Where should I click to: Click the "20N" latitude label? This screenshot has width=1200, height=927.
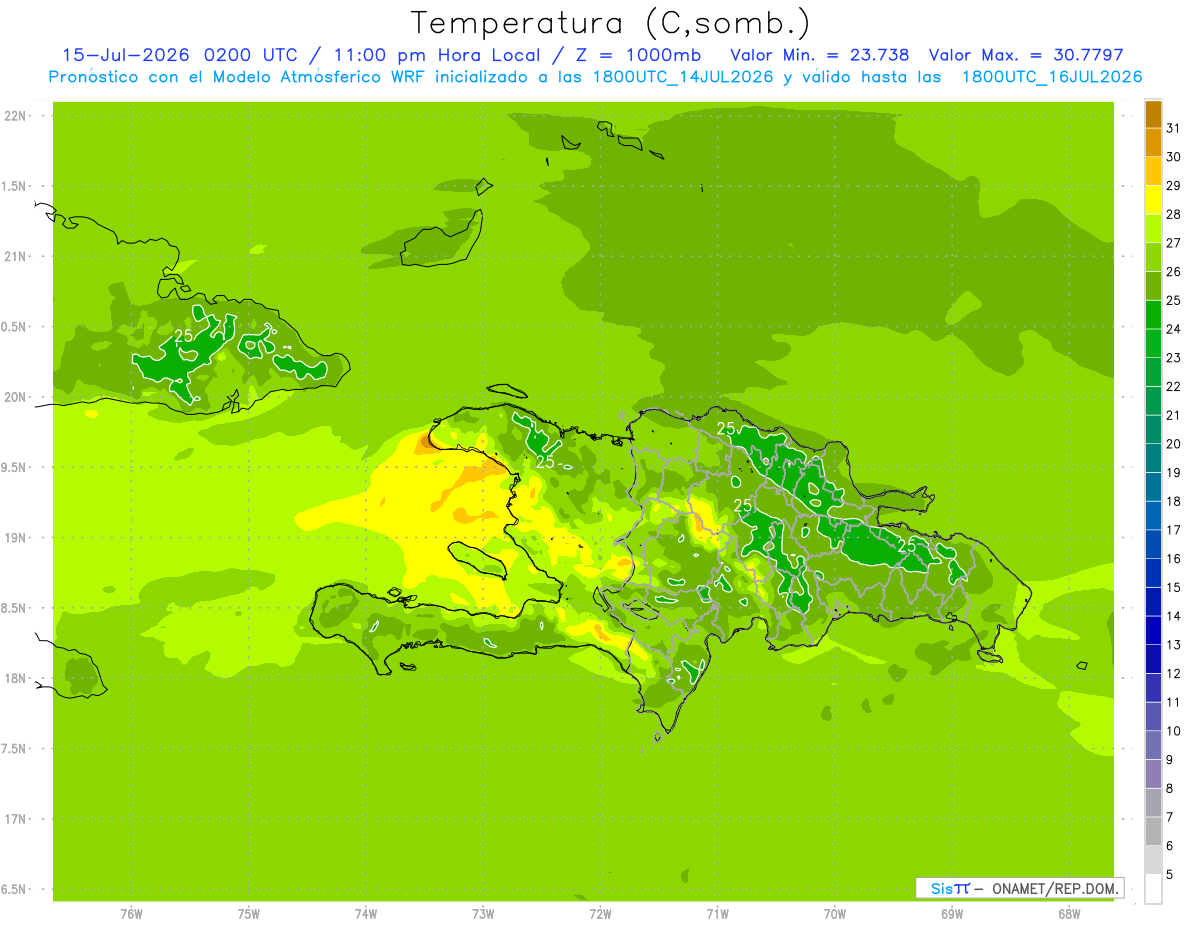(15, 397)
